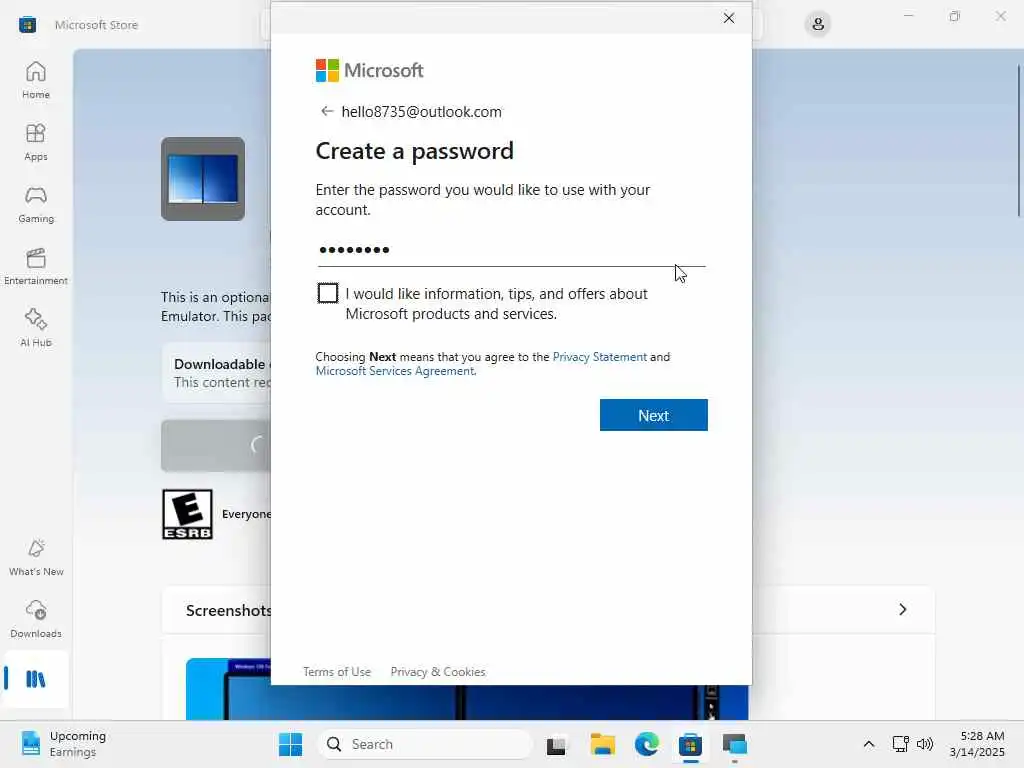Open the Windows Start menu
The image size is (1024, 768).
(290, 744)
